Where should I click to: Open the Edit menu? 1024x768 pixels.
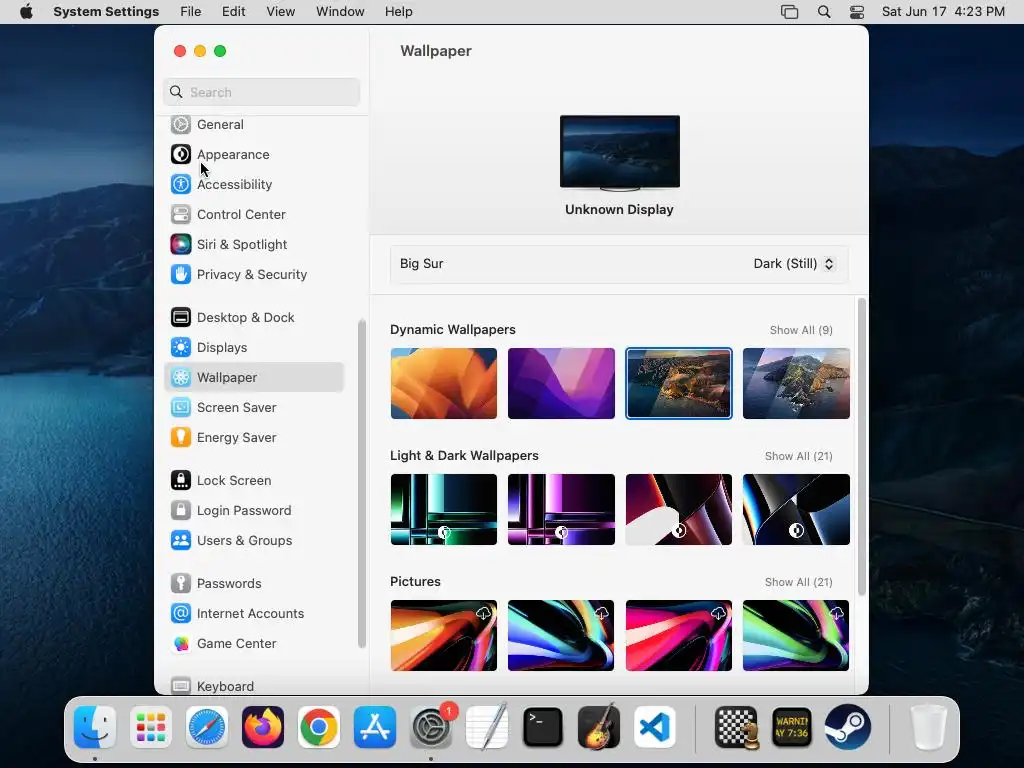pos(233,12)
